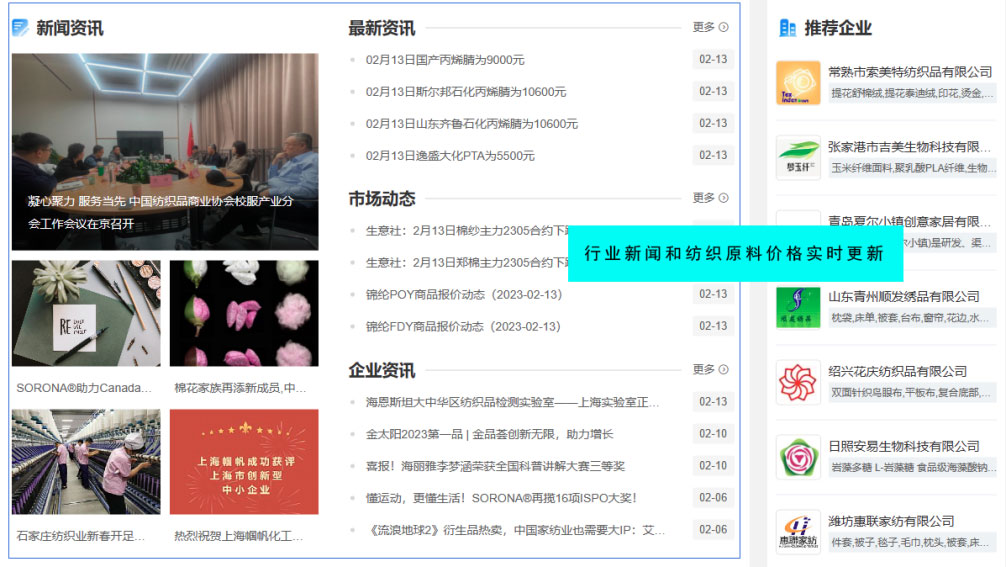Click 山东青州顺发绣品 company logo

(798, 308)
